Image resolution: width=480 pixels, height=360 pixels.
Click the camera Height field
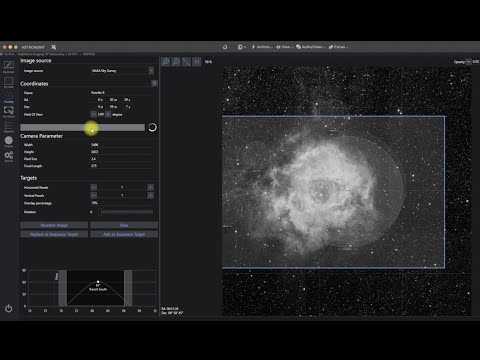click(x=122, y=152)
